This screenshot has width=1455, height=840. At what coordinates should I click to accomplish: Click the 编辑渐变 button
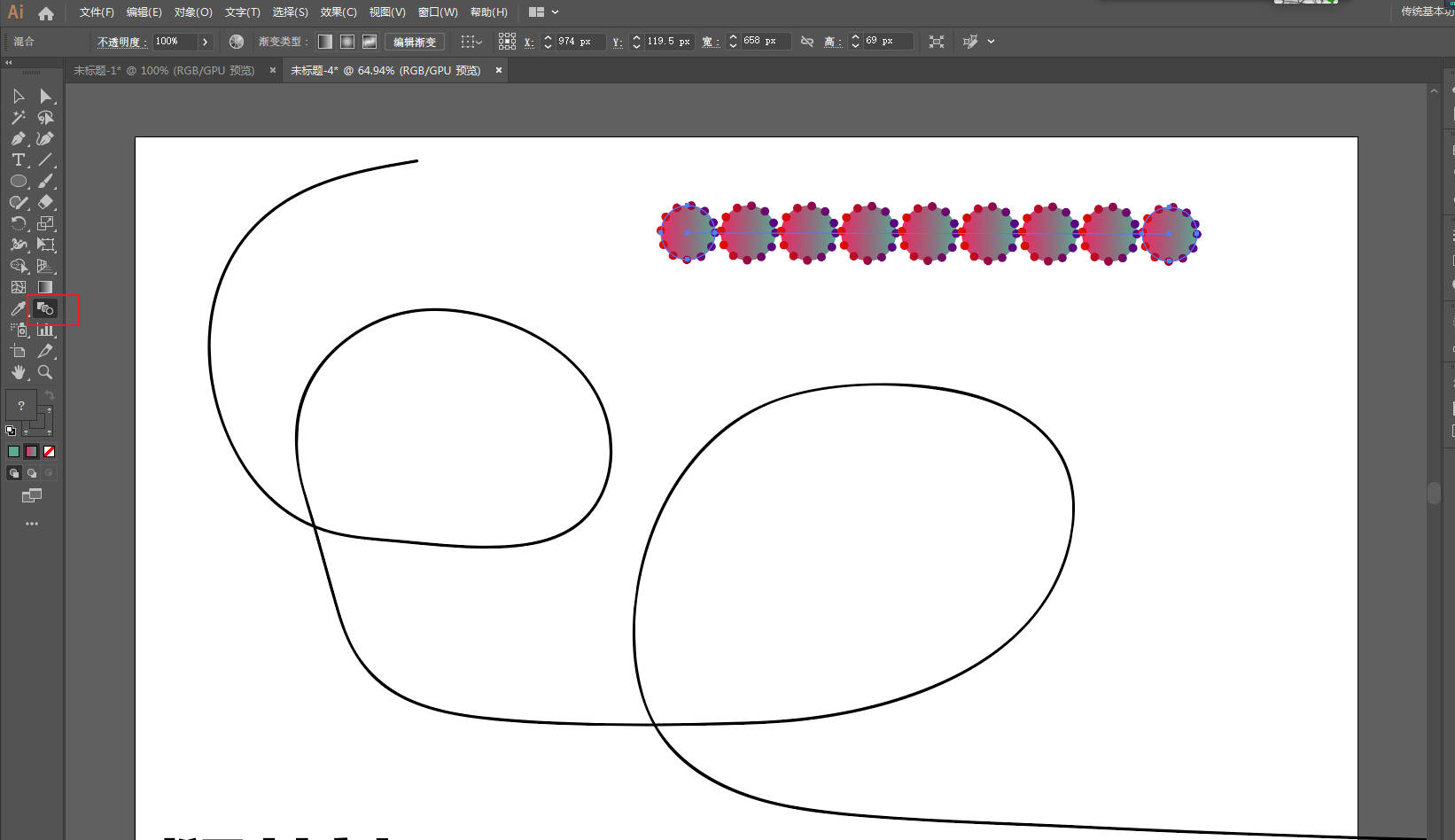point(414,42)
